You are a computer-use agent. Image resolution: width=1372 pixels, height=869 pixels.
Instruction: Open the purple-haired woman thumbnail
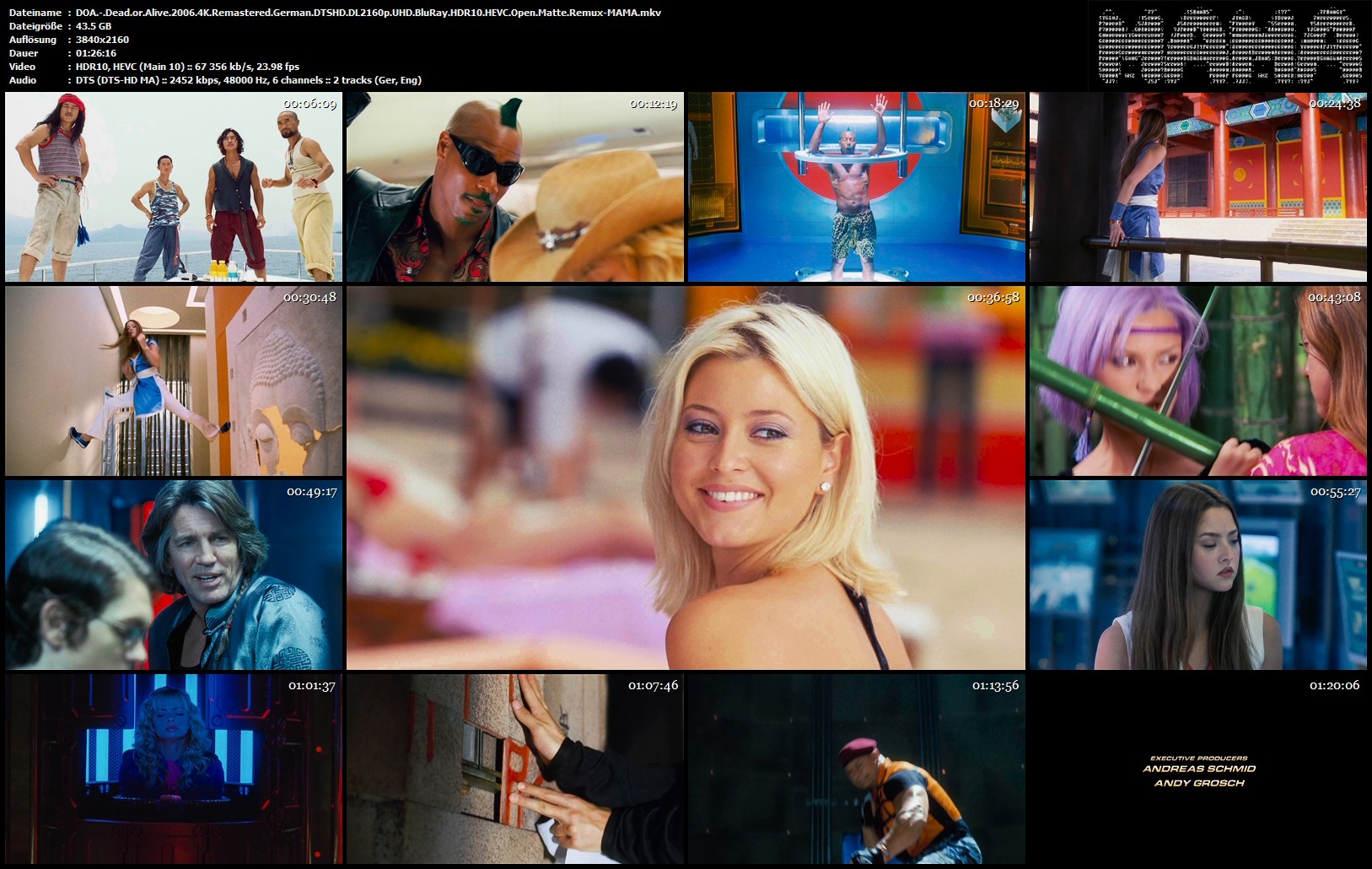click(1197, 381)
